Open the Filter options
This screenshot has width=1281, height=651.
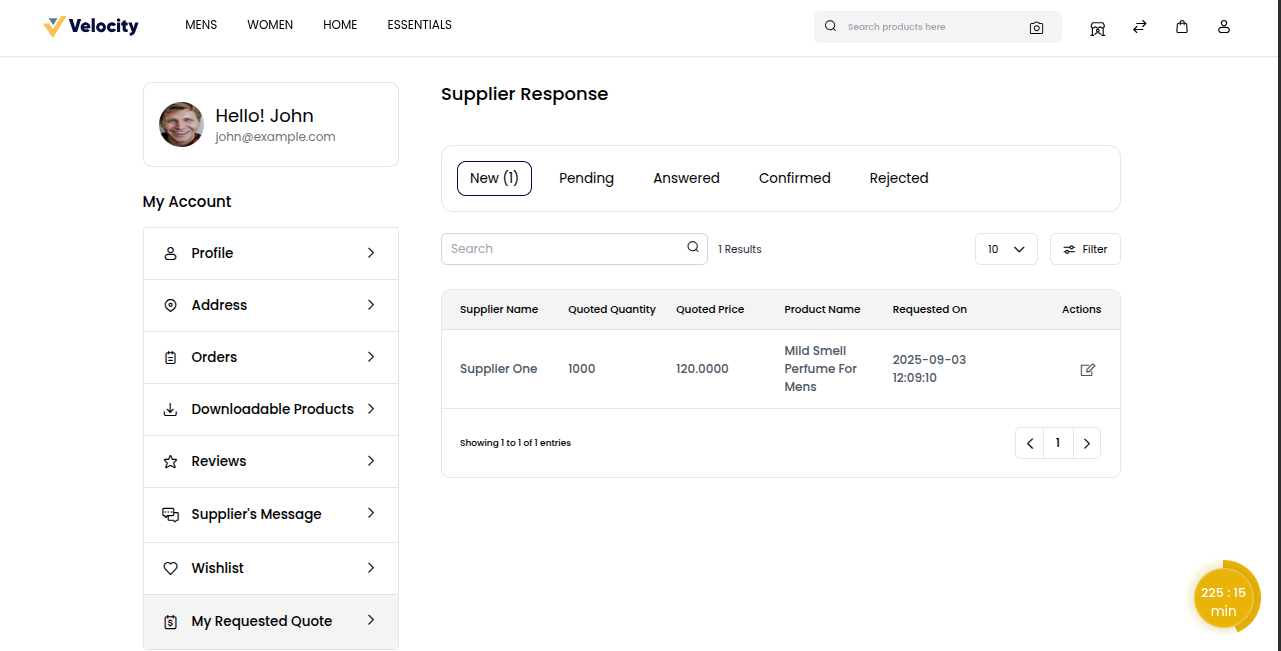coord(1085,248)
